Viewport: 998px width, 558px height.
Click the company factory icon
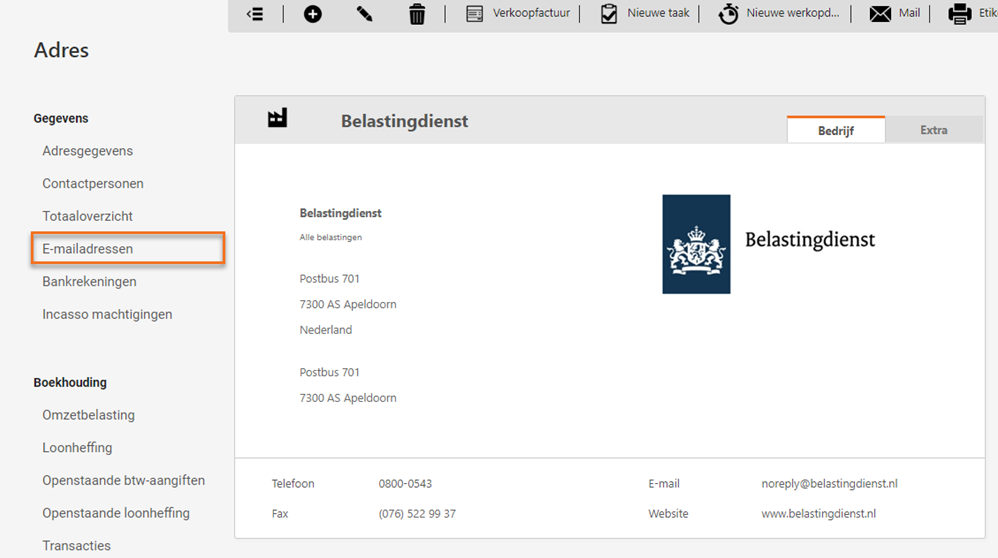[x=277, y=118]
